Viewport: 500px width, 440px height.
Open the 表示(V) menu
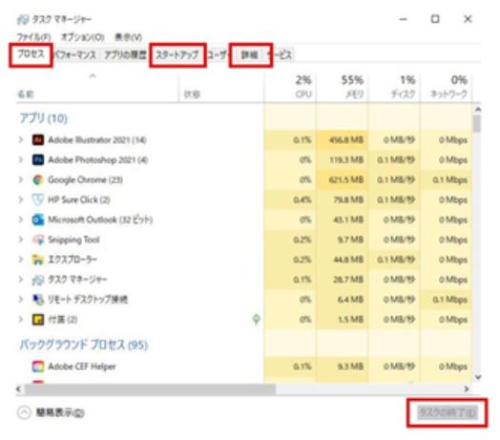pos(128,37)
